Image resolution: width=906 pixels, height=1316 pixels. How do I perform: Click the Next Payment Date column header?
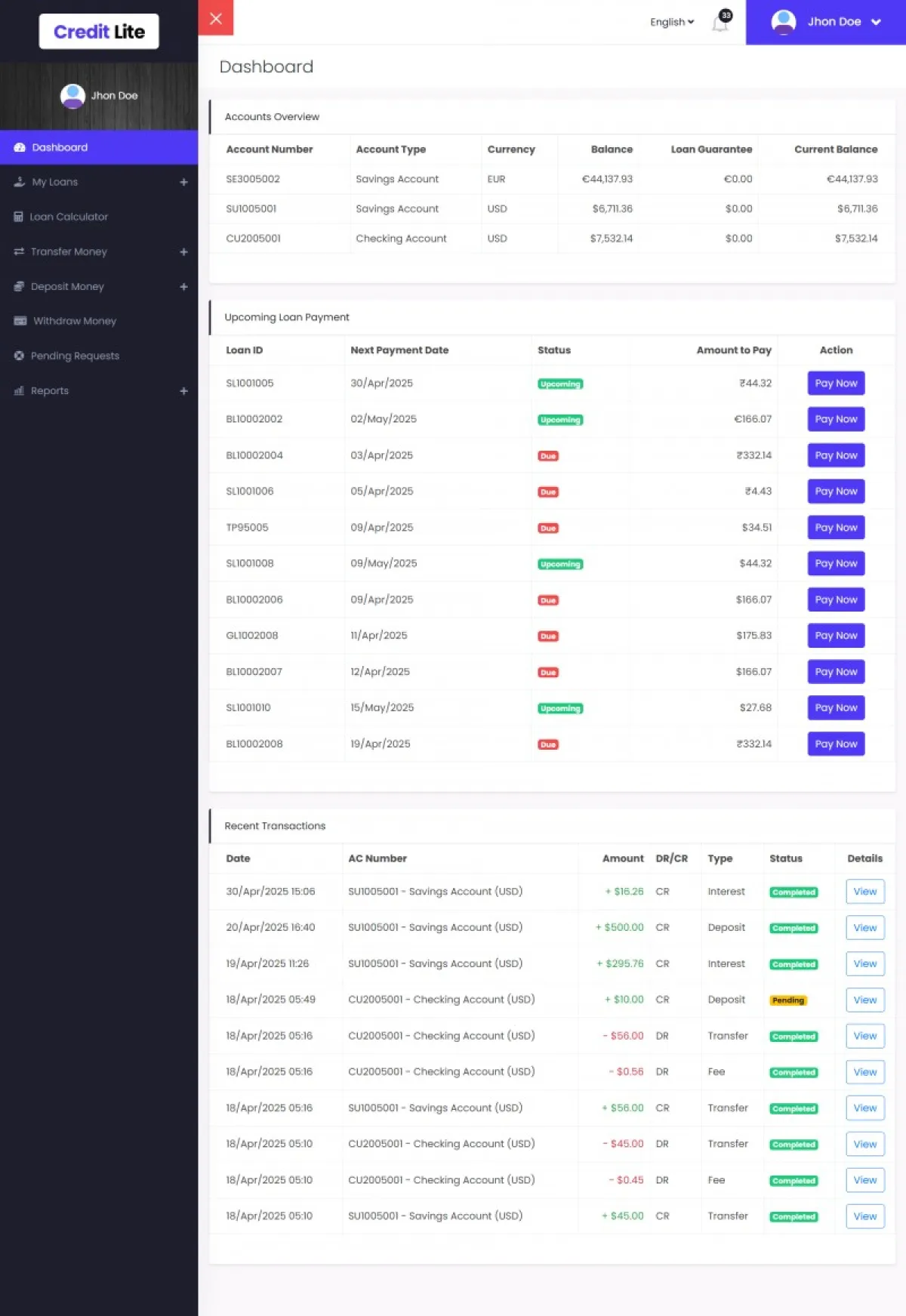point(399,350)
